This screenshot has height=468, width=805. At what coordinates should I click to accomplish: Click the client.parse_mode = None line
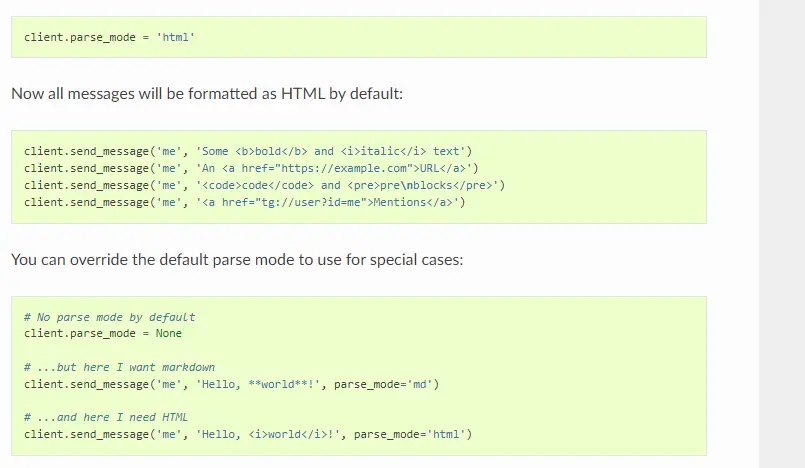pyautogui.click(x=103, y=334)
